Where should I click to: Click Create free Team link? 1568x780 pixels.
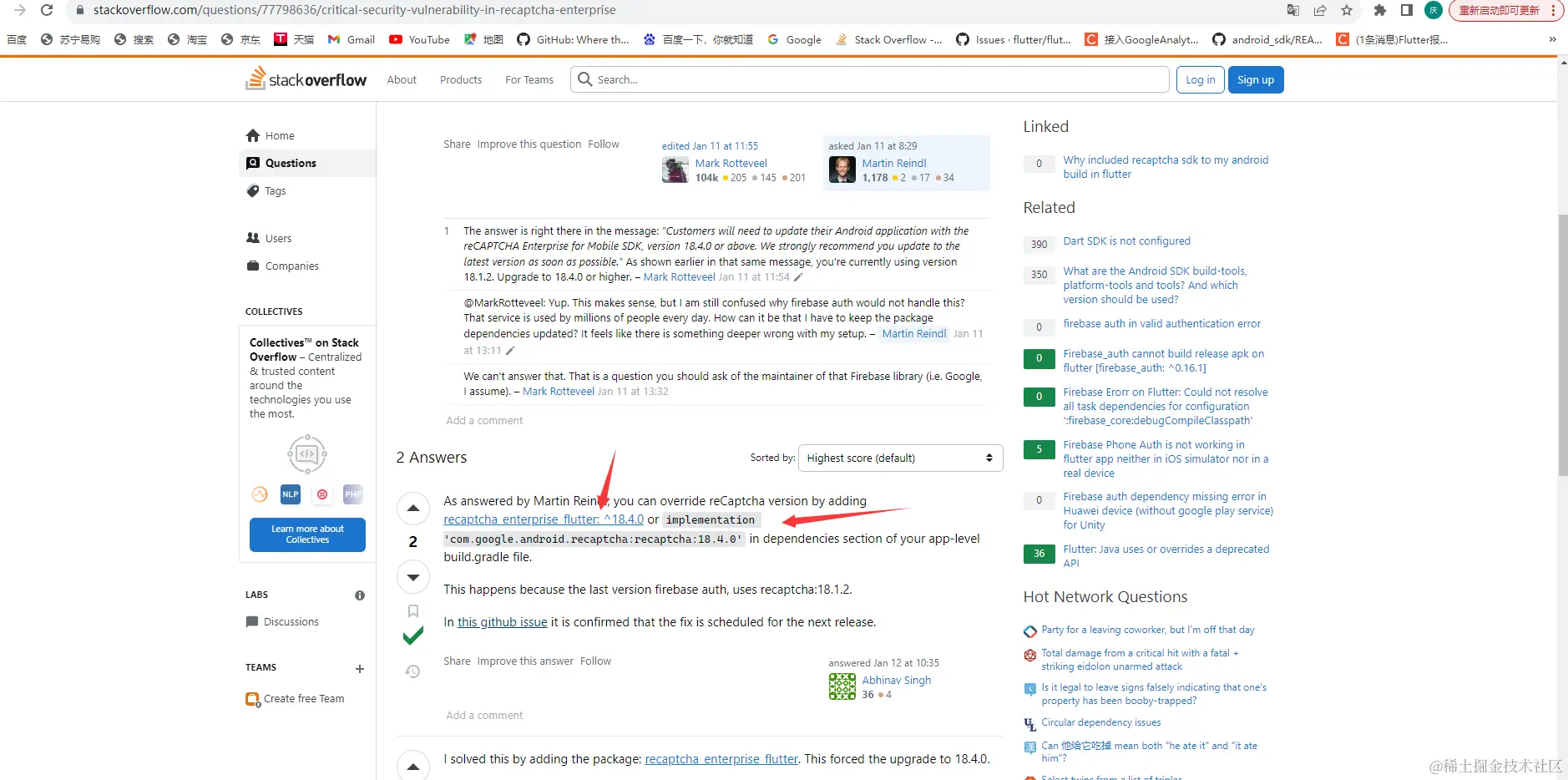pyautogui.click(x=295, y=698)
